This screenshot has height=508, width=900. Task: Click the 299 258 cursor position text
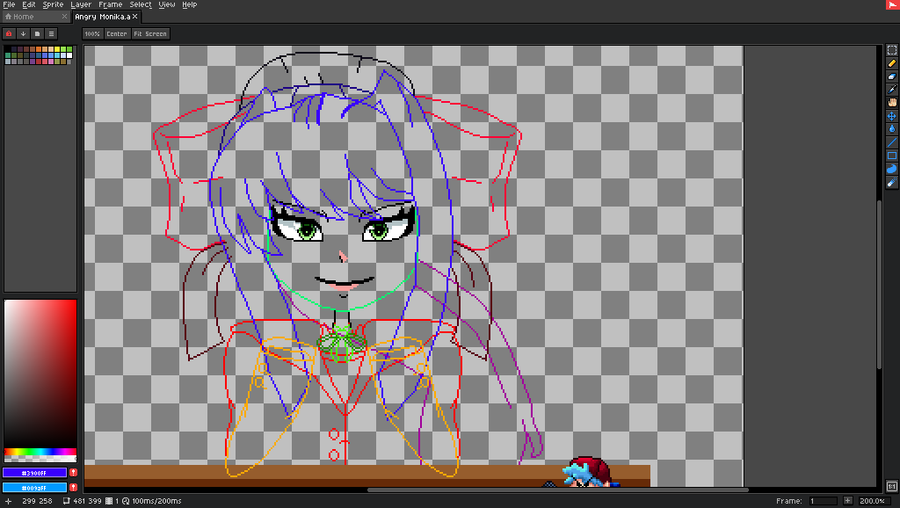click(37, 501)
